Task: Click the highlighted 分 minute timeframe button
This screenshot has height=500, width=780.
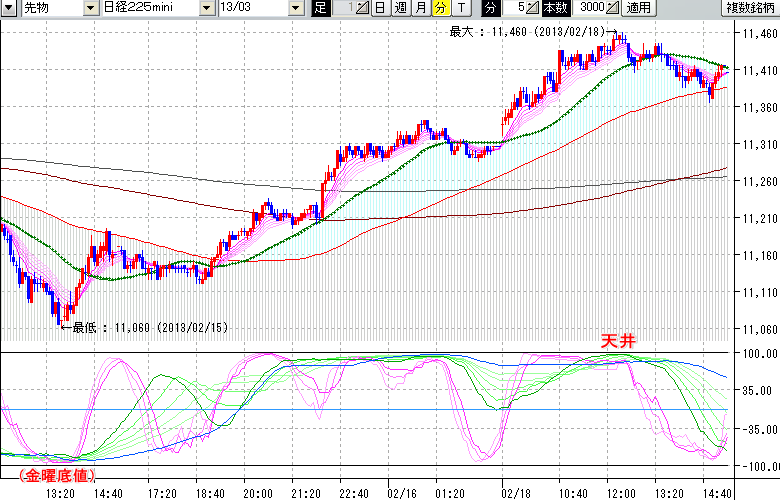Action: coord(440,8)
